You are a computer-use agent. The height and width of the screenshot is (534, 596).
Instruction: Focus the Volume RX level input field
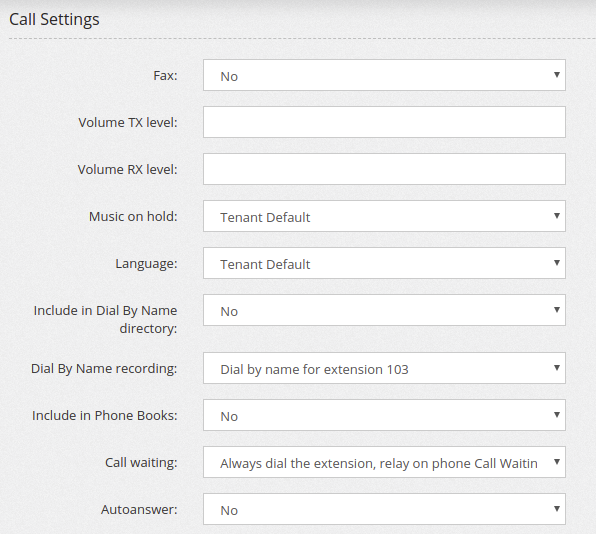click(x=384, y=169)
